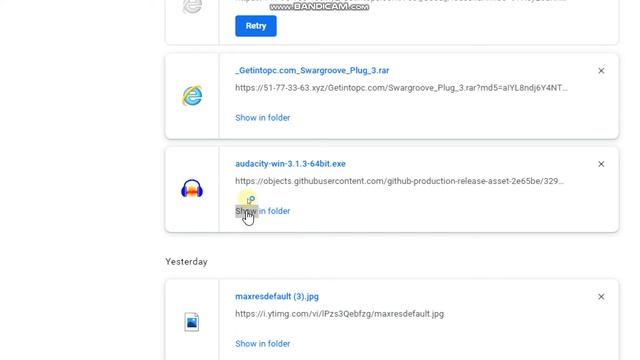Image resolution: width=640 pixels, height=360 pixels.
Task: Click the image file icon for maxresdefault
Action: (191, 322)
